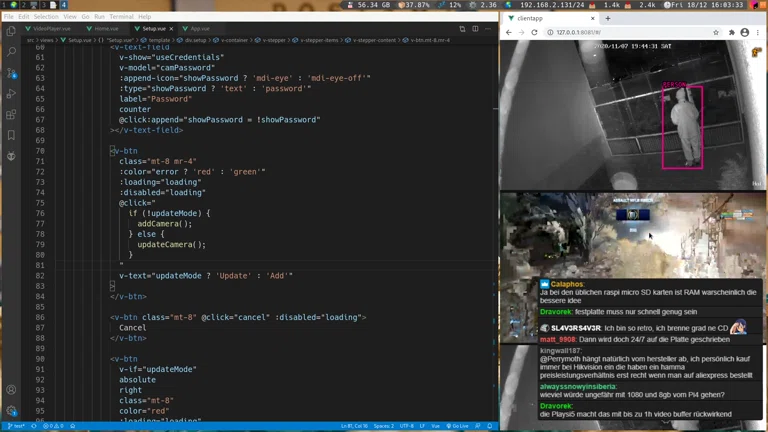This screenshot has width=768, height=432.
Task: Open the Explorer view in VS Code activity bar
Action: click(x=11, y=31)
